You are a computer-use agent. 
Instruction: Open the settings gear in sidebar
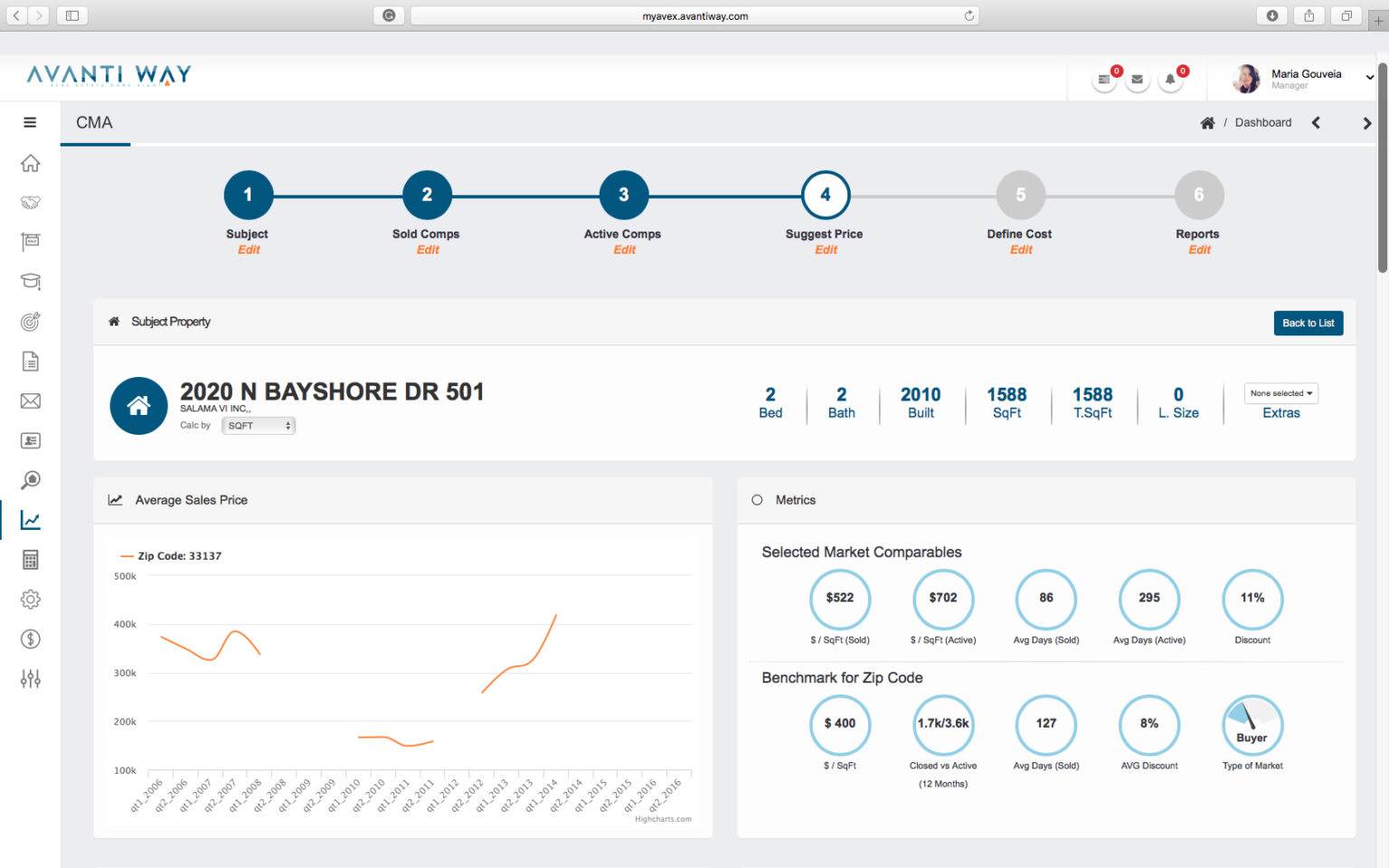coord(30,599)
